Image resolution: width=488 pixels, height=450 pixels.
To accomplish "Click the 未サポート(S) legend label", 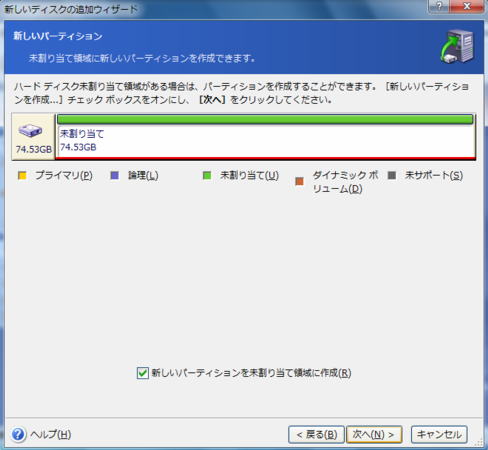I will (434, 175).
